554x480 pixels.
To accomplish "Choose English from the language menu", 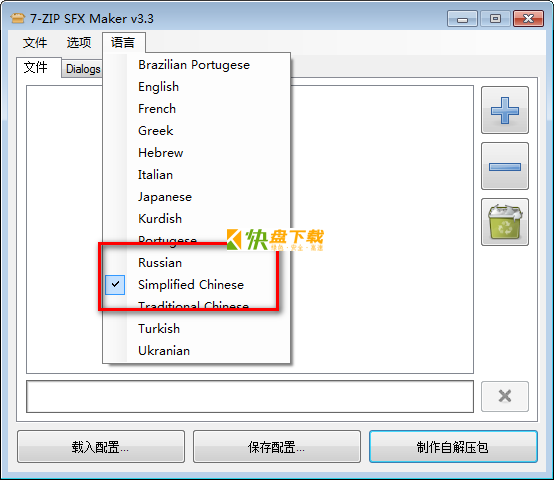I will point(196,87).
